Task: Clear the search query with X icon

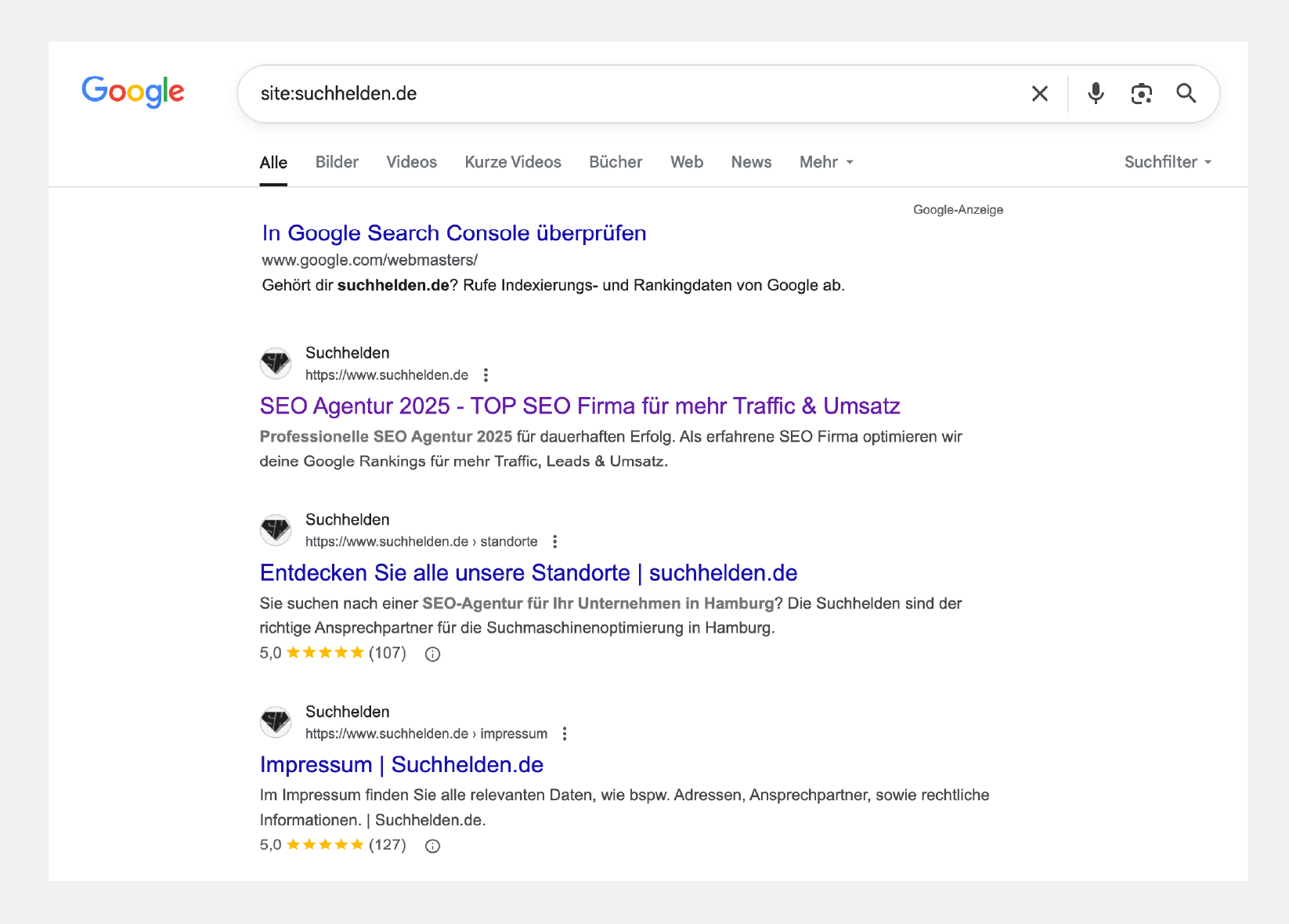Action: [x=1040, y=94]
